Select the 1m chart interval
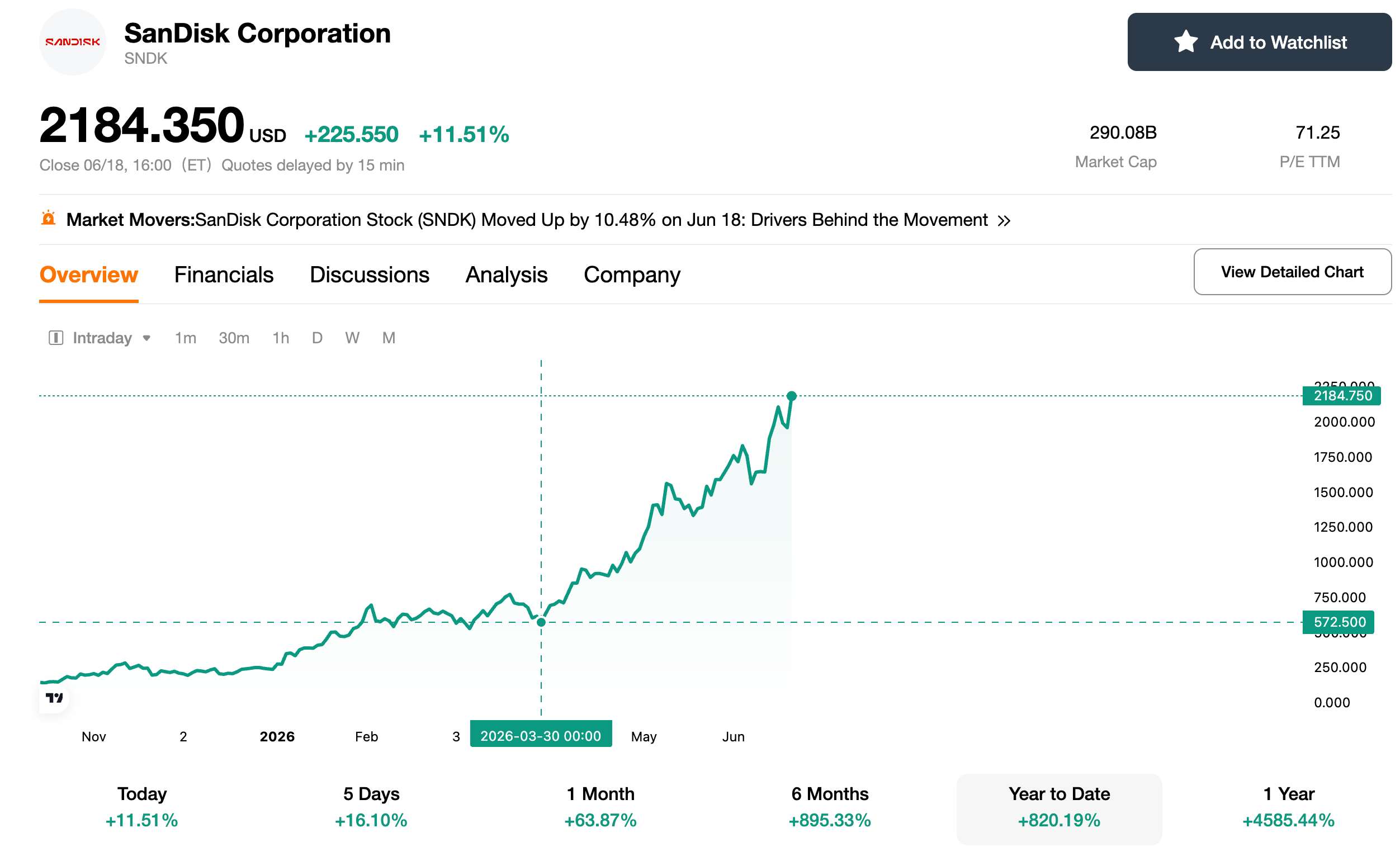1400x861 pixels. [x=185, y=338]
